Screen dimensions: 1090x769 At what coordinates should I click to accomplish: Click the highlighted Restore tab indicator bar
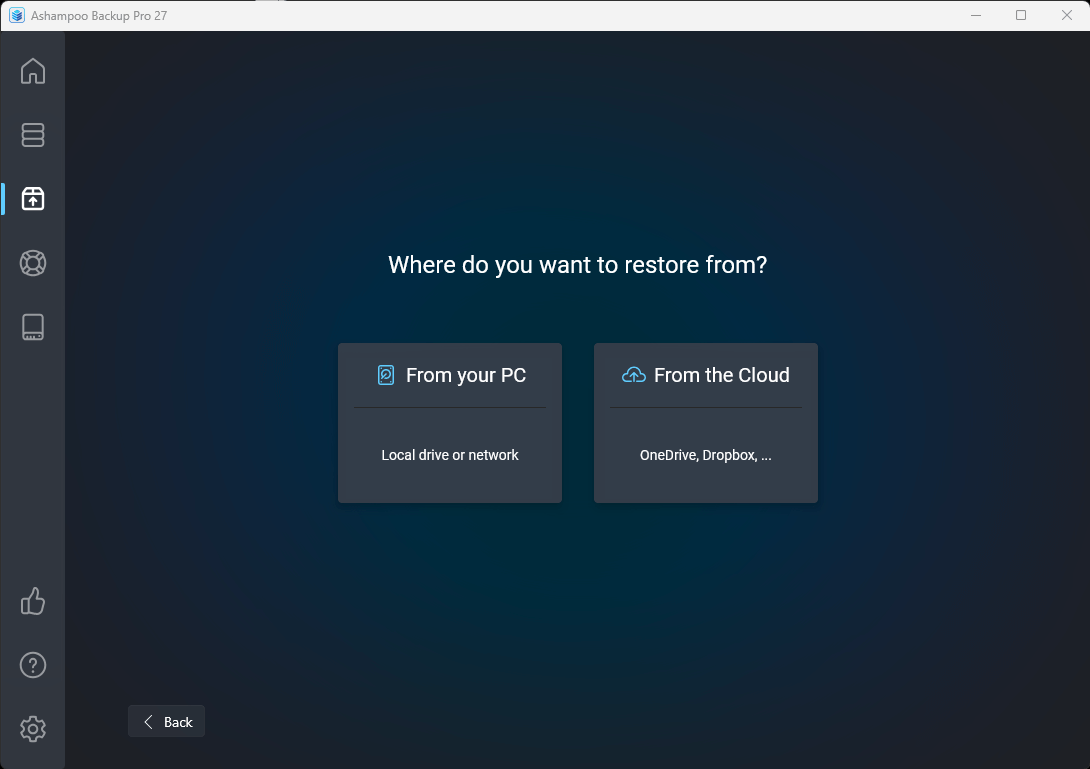(3, 199)
